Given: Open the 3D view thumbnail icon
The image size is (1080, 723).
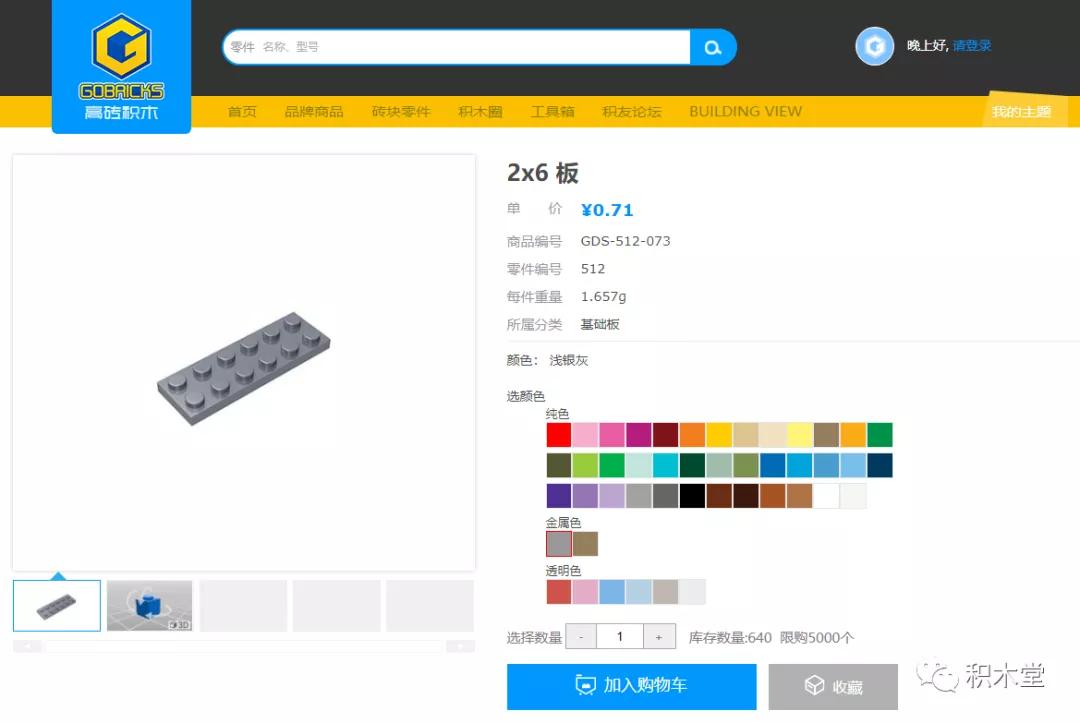Looking at the screenshot, I should 150,604.
